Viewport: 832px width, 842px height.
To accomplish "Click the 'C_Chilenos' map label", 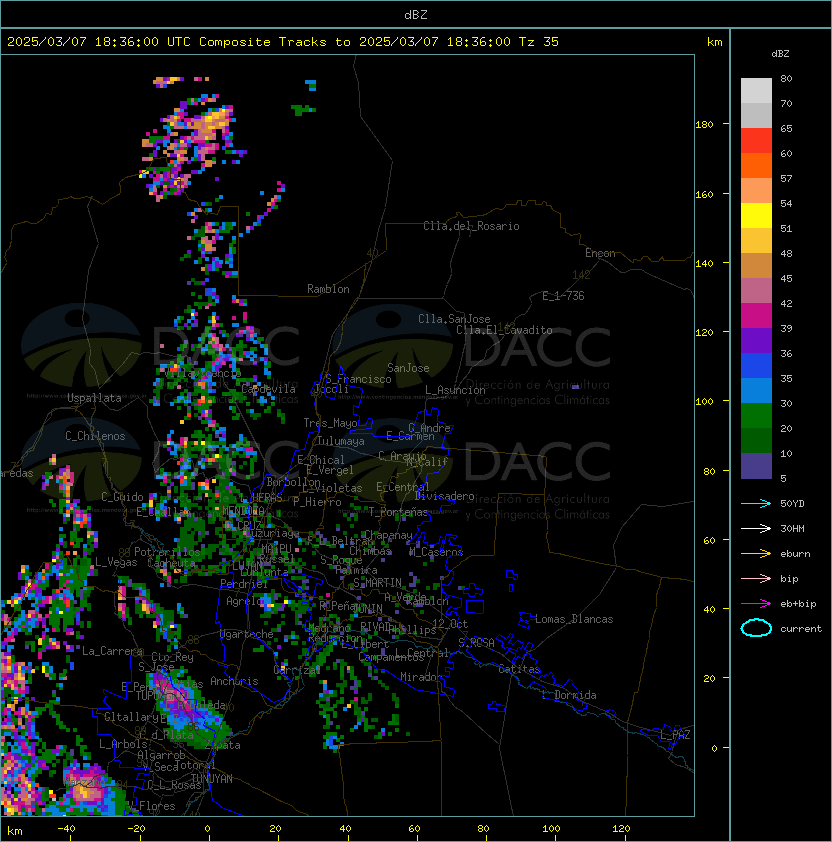I will (95, 436).
